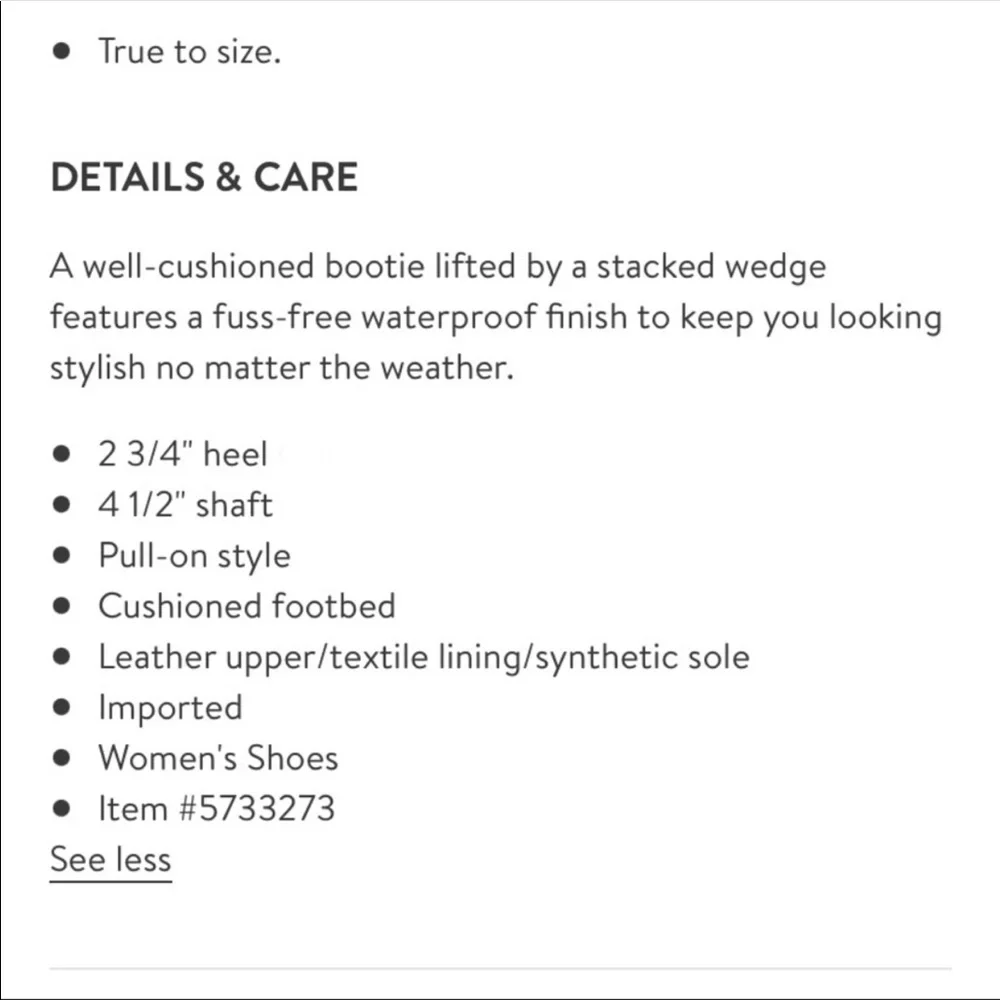The image size is (1000, 1000).
Task: Click the Item #5733273 text
Action: [x=216, y=808]
